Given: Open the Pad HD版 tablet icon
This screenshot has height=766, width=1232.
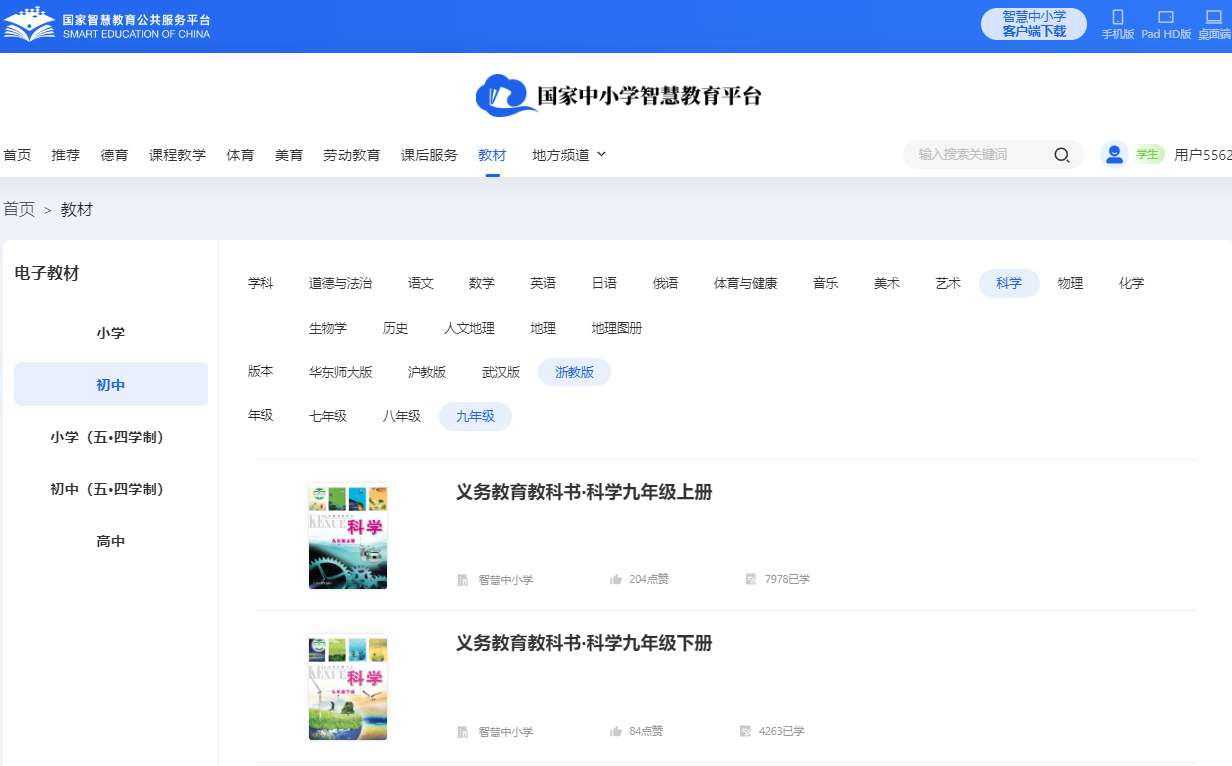Looking at the screenshot, I should pyautogui.click(x=1166, y=17).
